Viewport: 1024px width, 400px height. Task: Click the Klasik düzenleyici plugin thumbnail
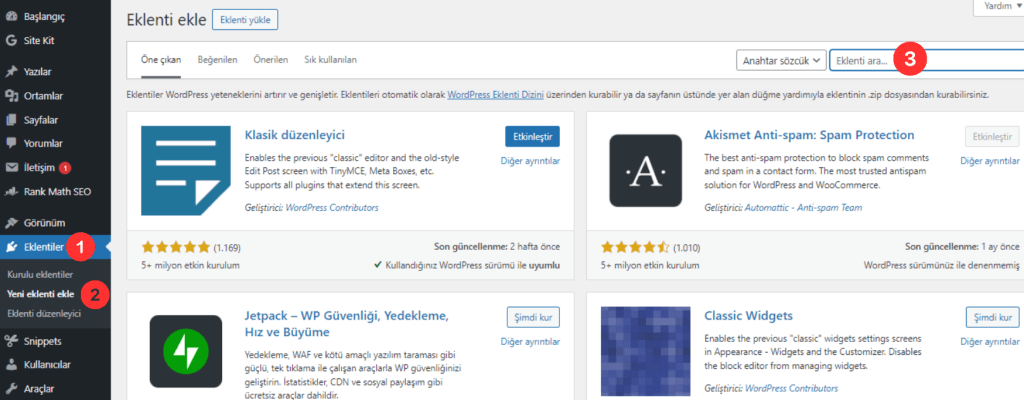(185, 170)
